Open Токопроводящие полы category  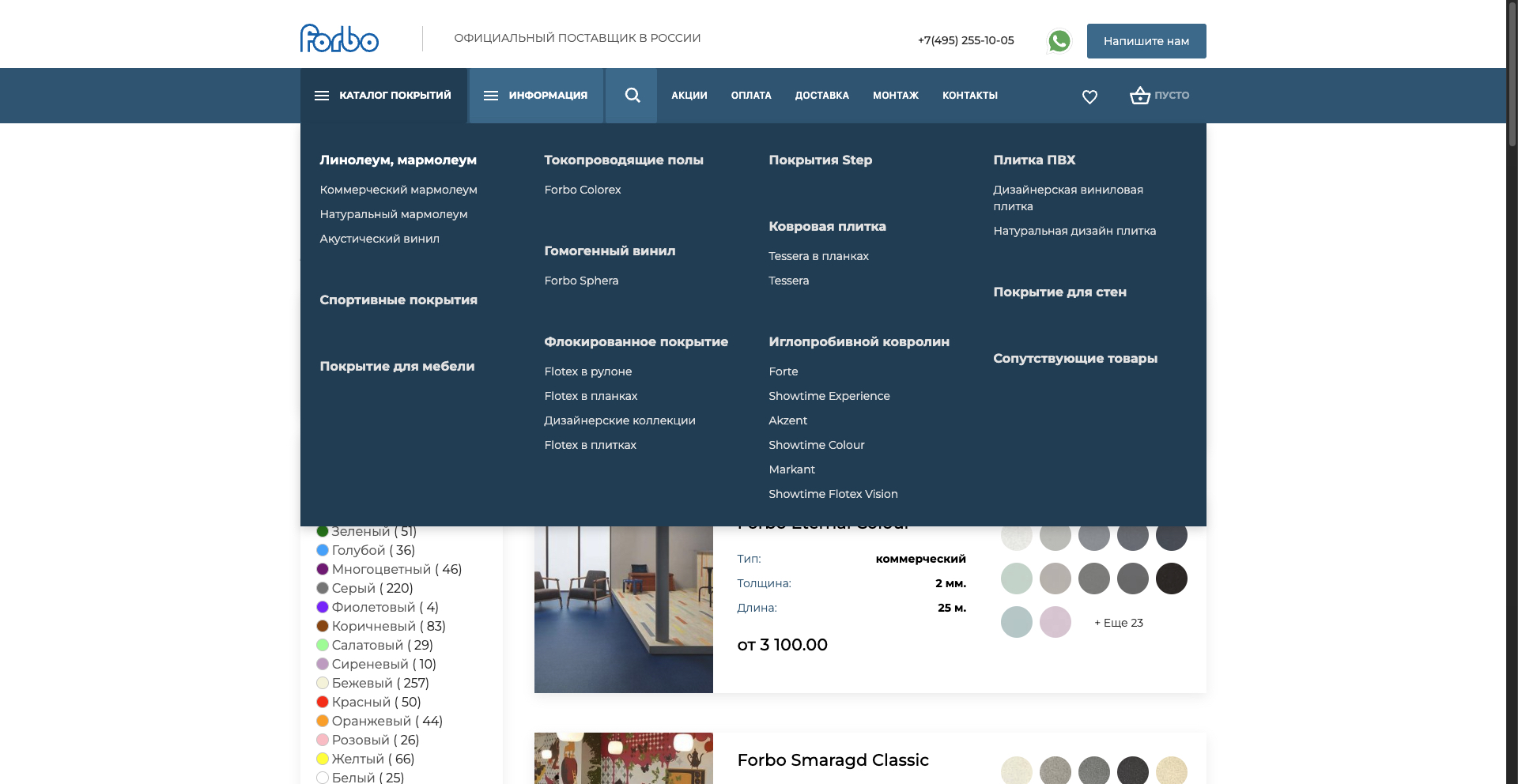[x=624, y=160]
